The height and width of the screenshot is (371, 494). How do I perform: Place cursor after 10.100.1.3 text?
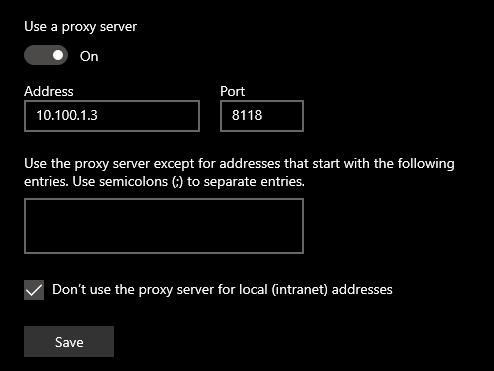point(99,115)
